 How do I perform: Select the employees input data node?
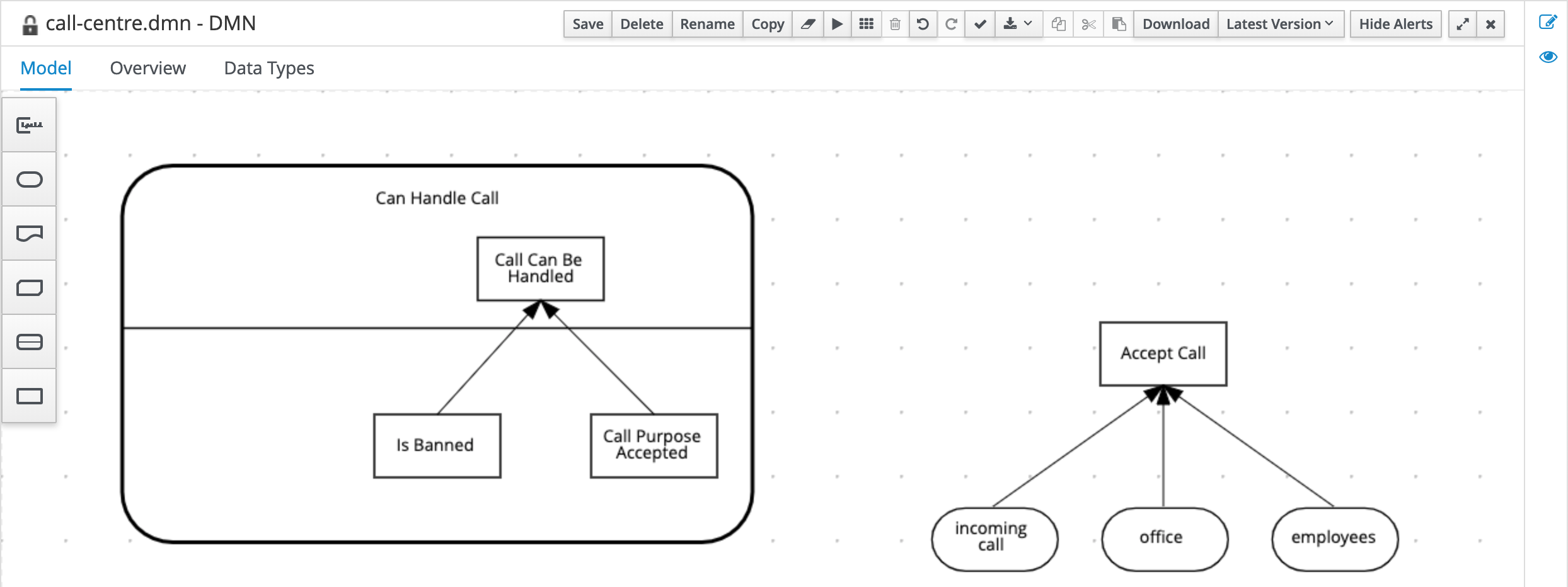coord(1335,539)
